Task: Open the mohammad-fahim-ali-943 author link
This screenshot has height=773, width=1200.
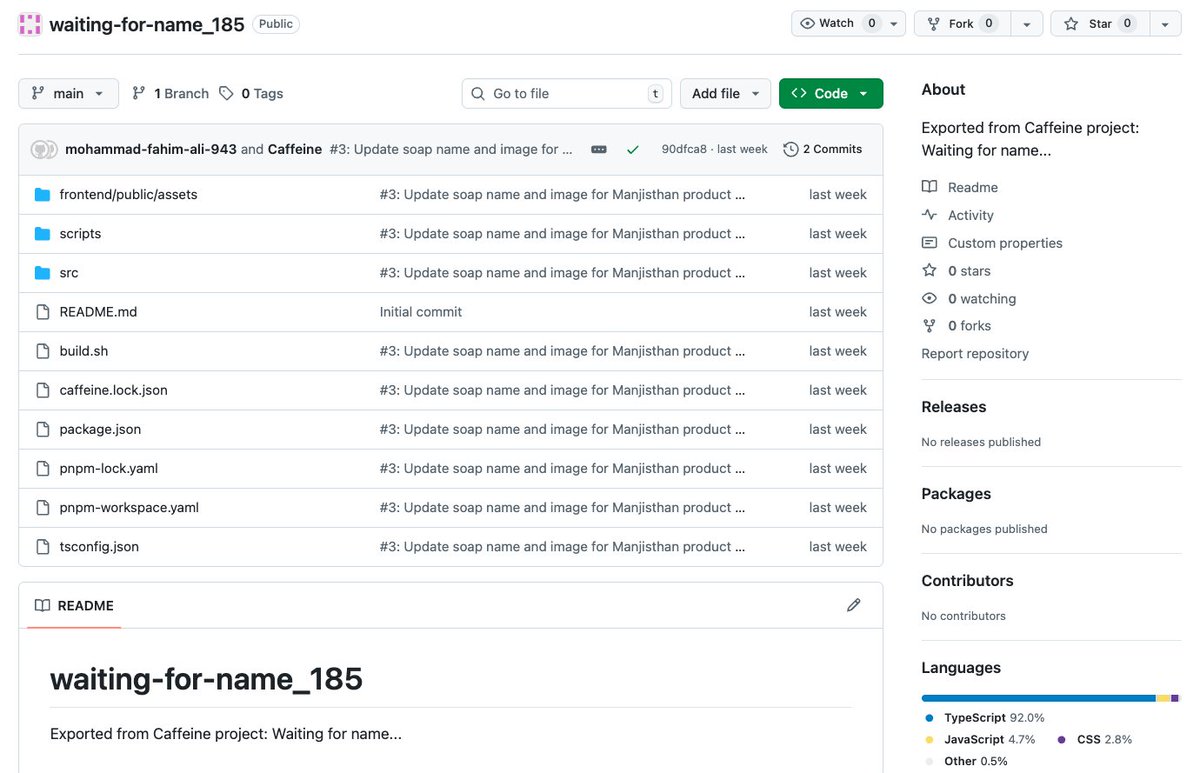Action: [151, 149]
